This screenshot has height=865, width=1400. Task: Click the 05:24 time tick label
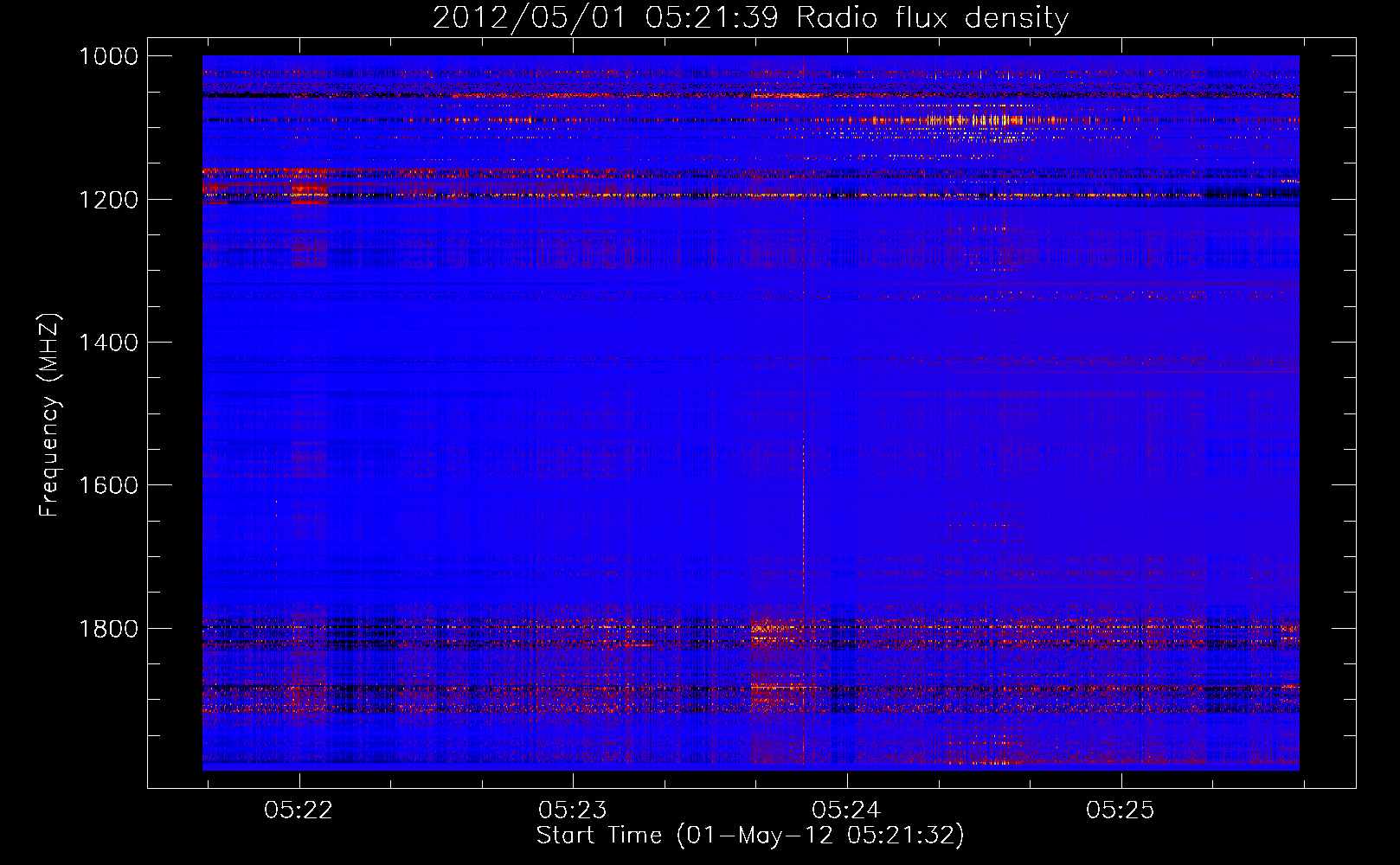tap(846, 810)
